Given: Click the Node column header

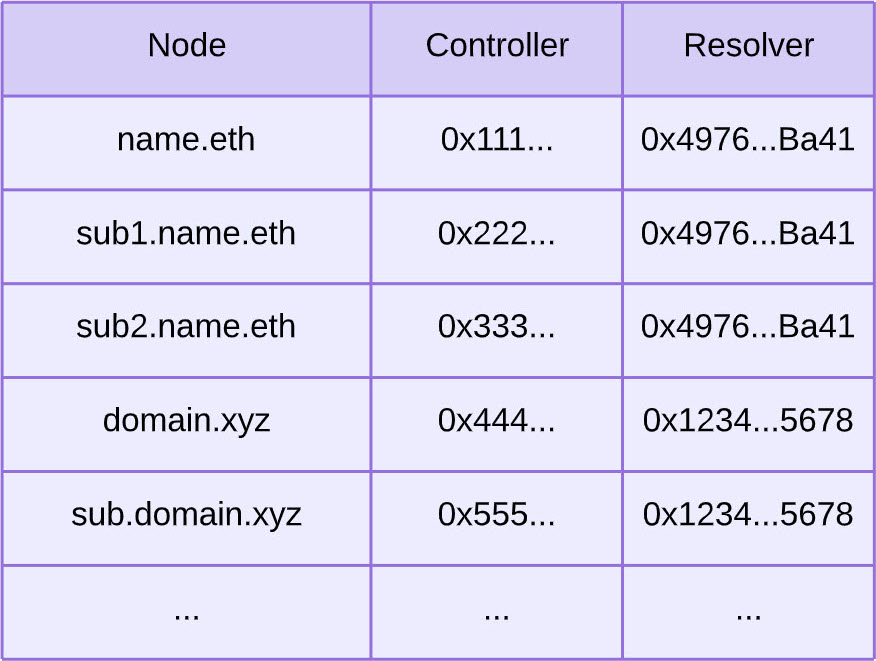Looking at the screenshot, I should click(187, 46).
